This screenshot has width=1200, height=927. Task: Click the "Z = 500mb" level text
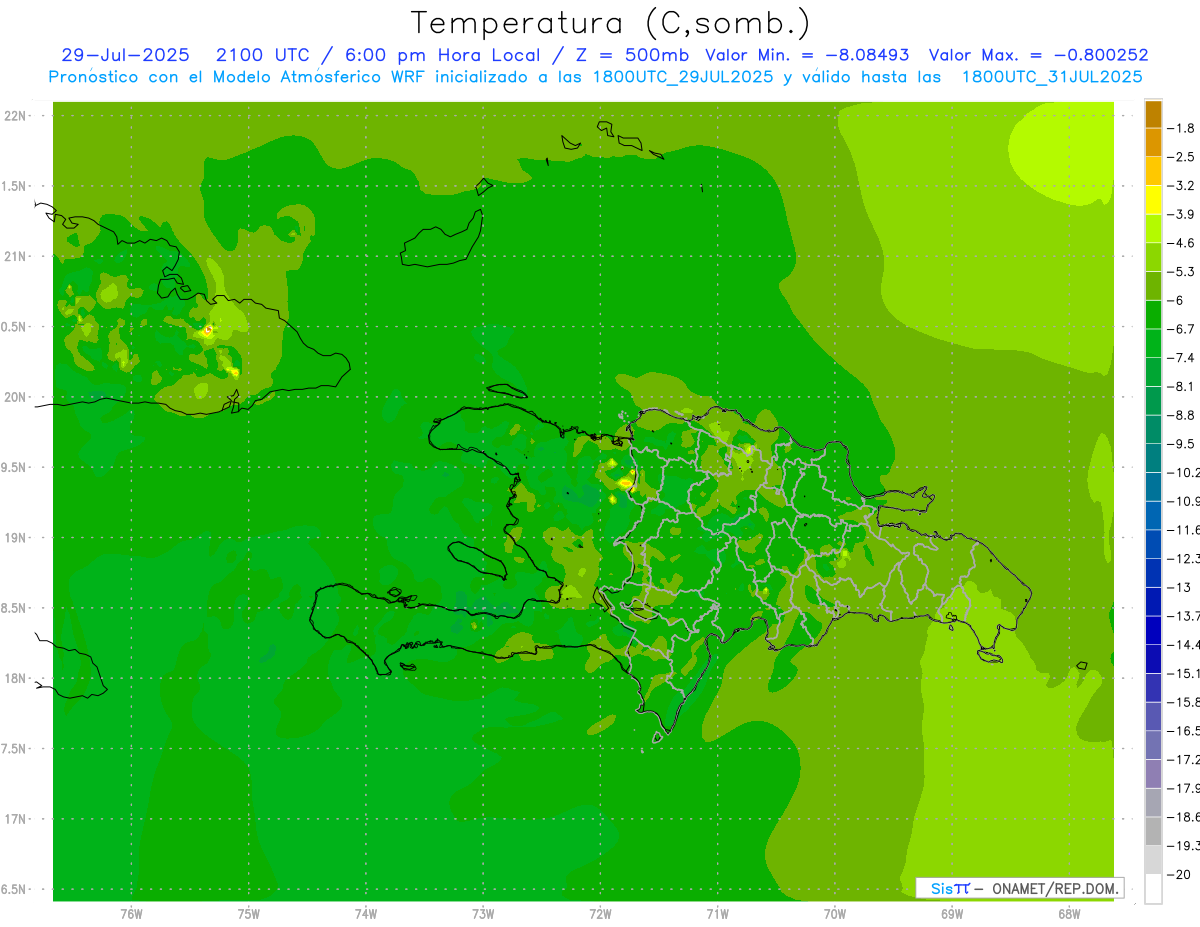click(628, 55)
